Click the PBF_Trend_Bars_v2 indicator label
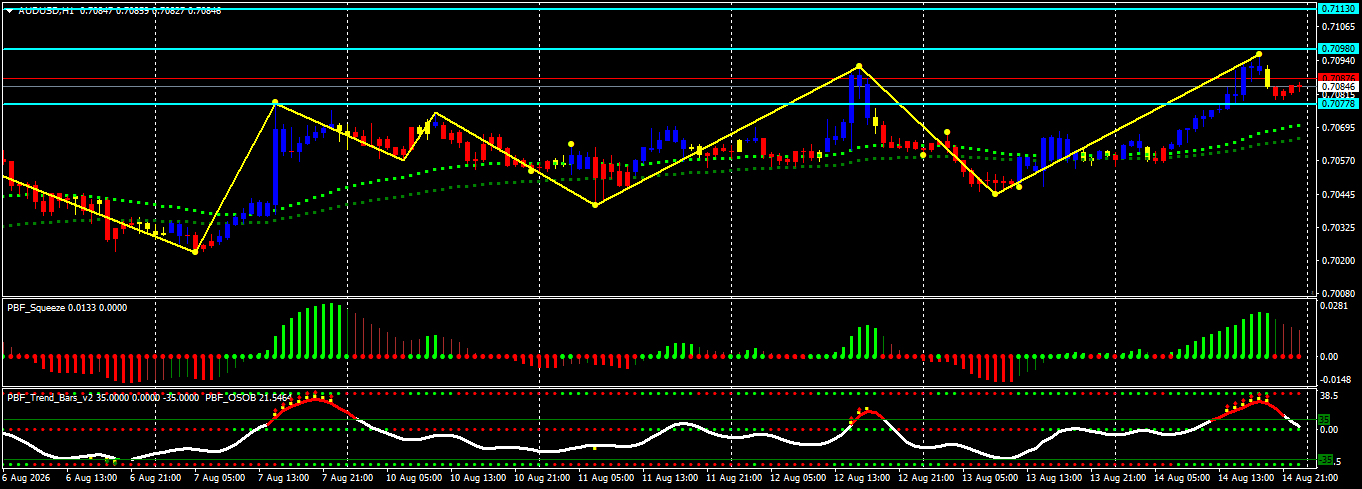Screen dimensions: 1362x489 tap(51, 397)
